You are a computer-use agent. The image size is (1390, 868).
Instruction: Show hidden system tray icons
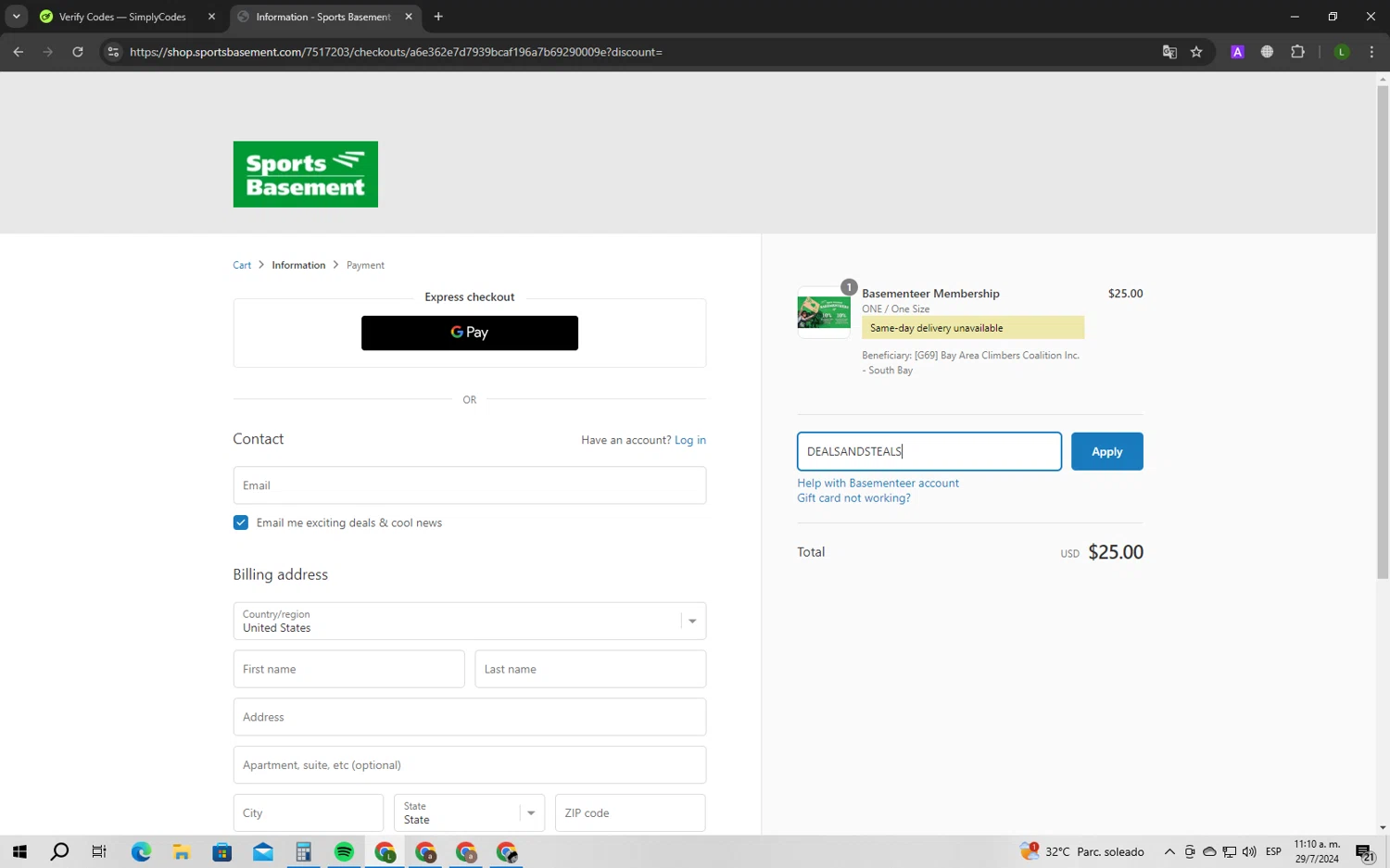point(1169,851)
